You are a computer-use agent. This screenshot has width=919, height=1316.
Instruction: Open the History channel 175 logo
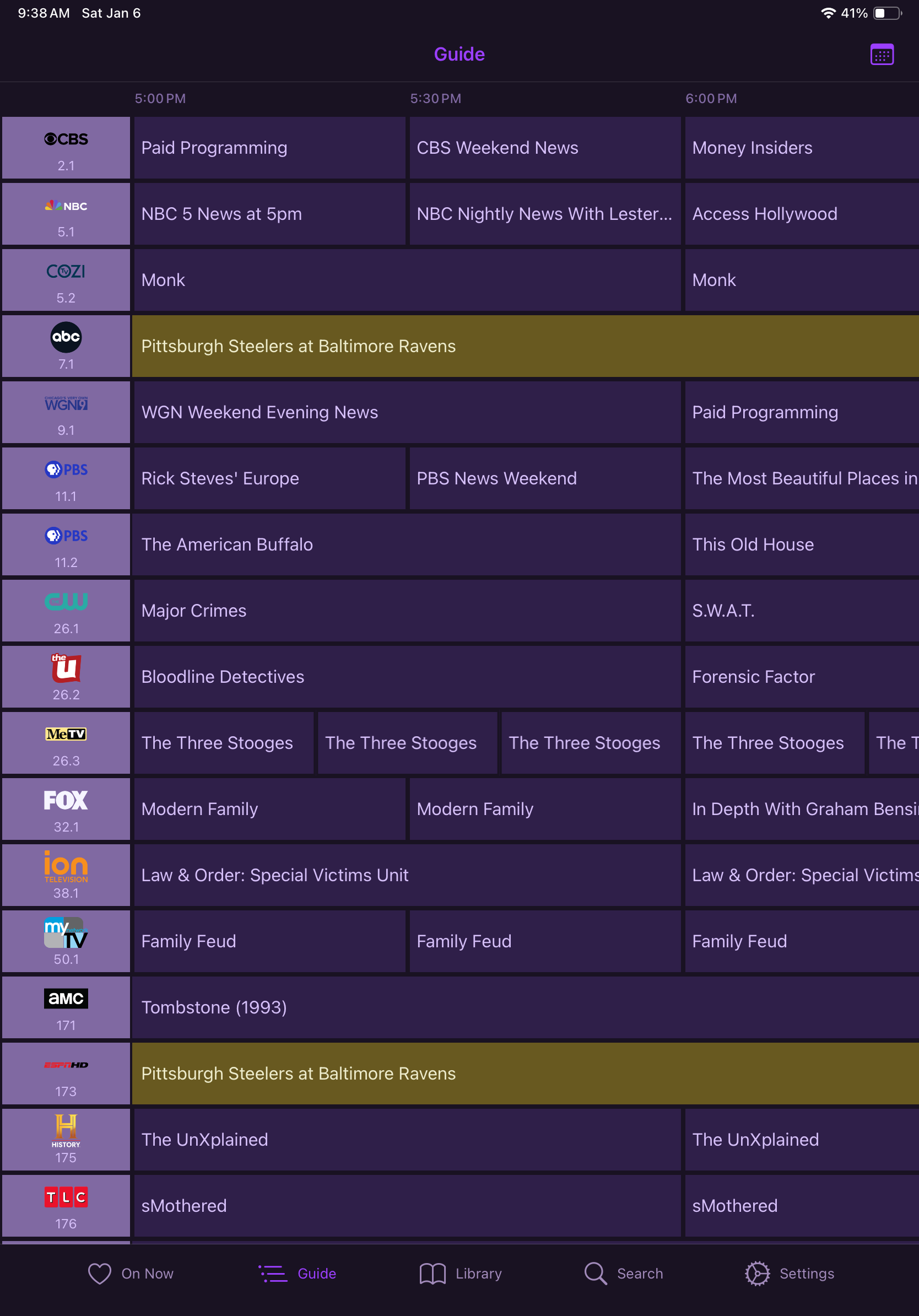(66, 1140)
